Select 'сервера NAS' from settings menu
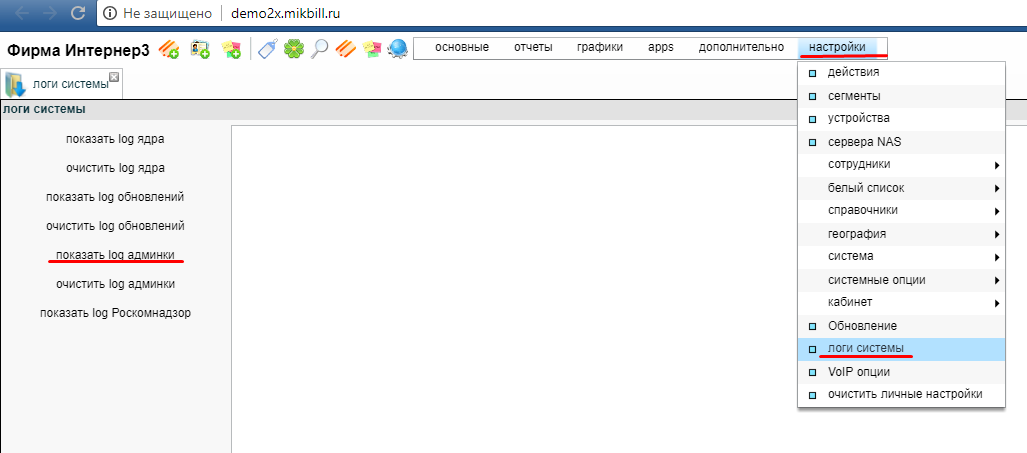1027x453 pixels. (x=864, y=141)
